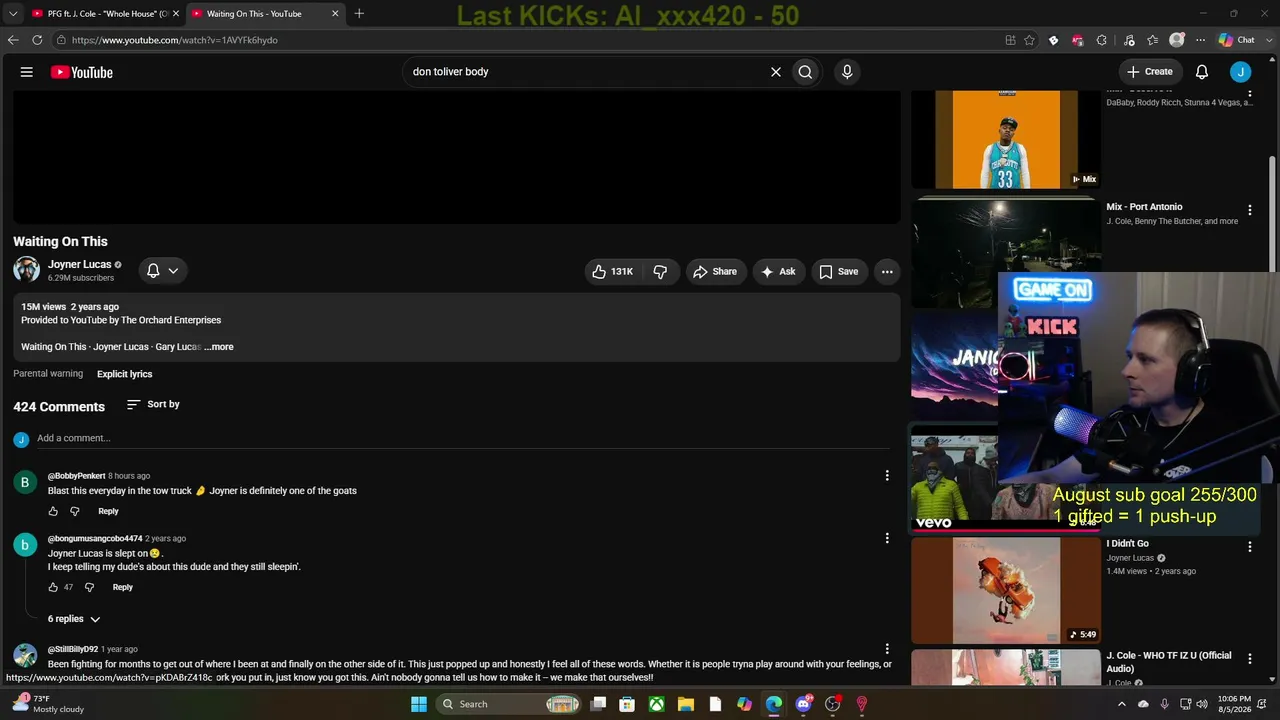Dislike the Waiting On This video
1280x720 pixels.
click(x=660, y=271)
